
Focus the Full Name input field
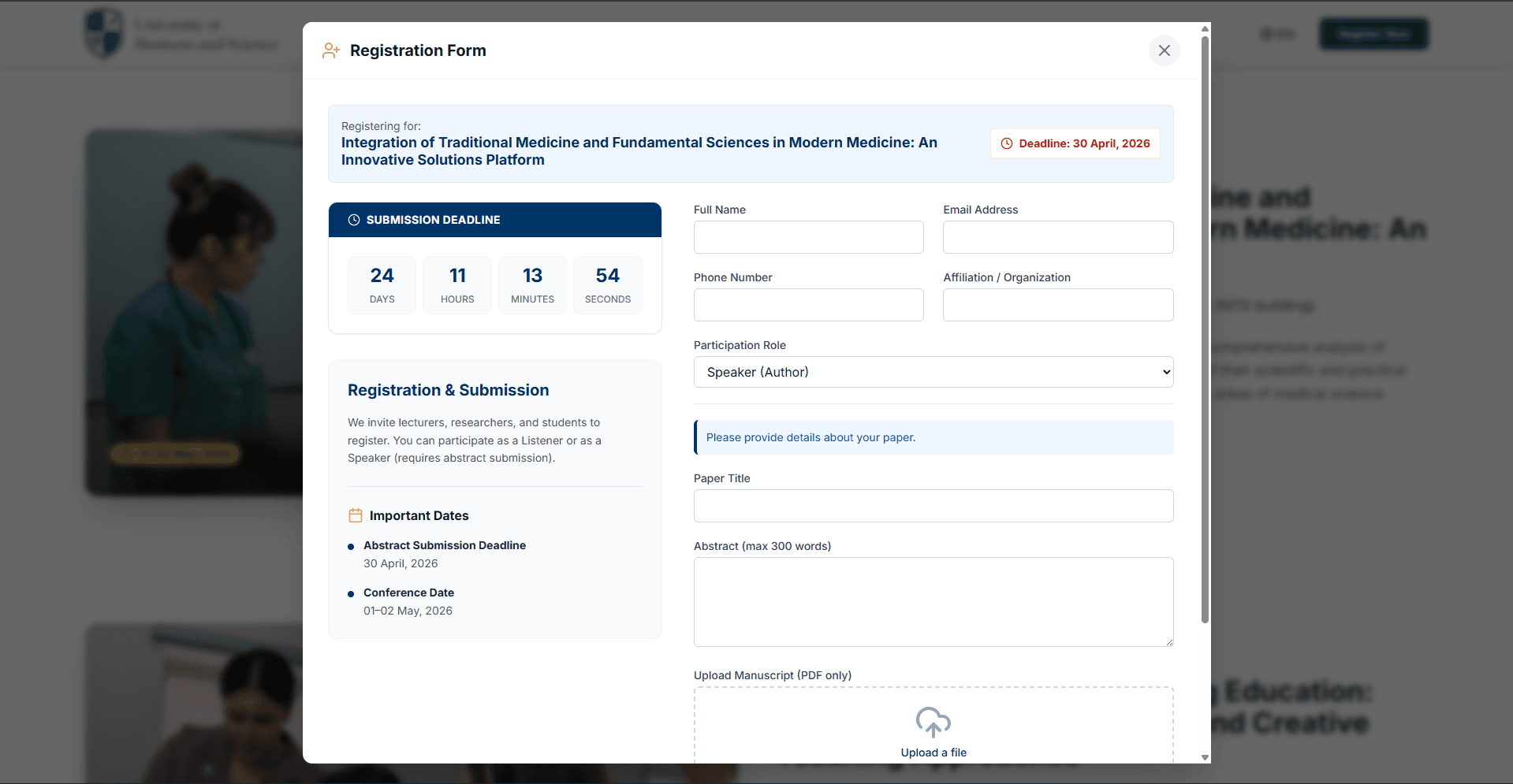pyautogui.click(x=808, y=237)
